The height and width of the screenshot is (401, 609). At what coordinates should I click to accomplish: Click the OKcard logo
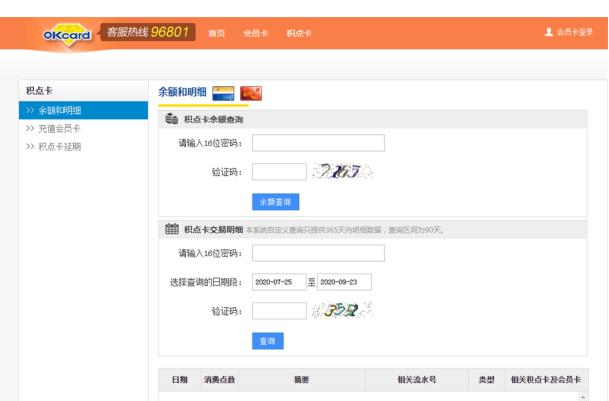coord(70,34)
